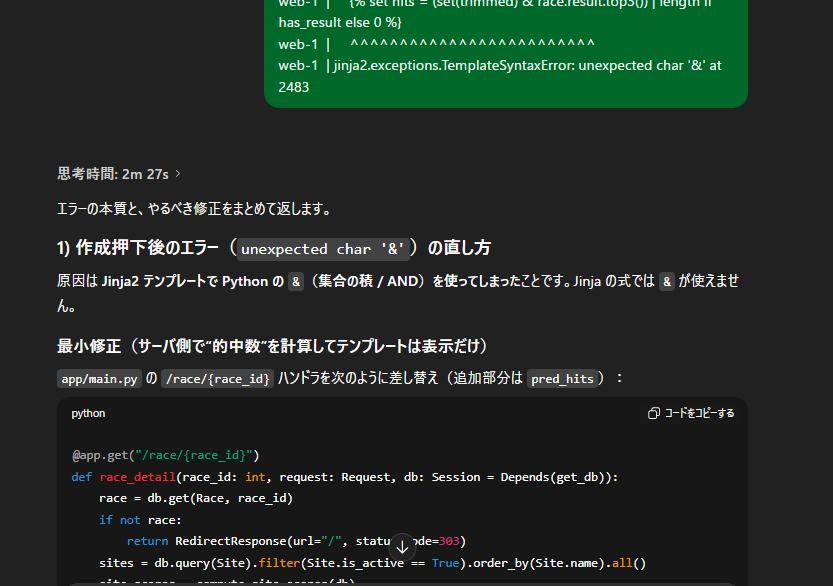Screen dimensions: 833x586
Task: Click the race = db.get(Race, race_id) line
Action: coord(196,498)
